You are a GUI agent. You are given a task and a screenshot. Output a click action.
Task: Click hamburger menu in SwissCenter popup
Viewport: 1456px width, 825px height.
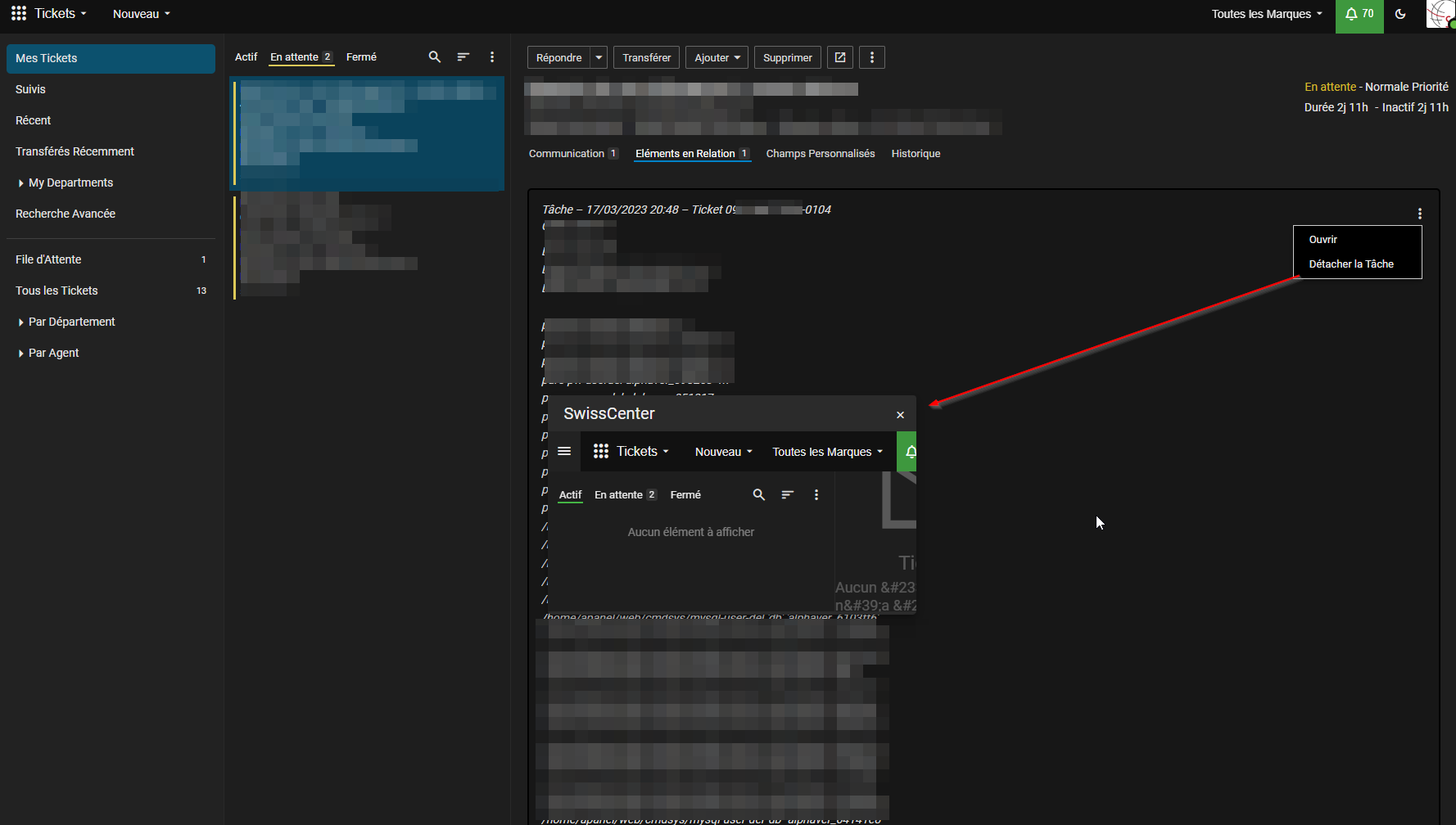pyautogui.click(x=564, y=452)
